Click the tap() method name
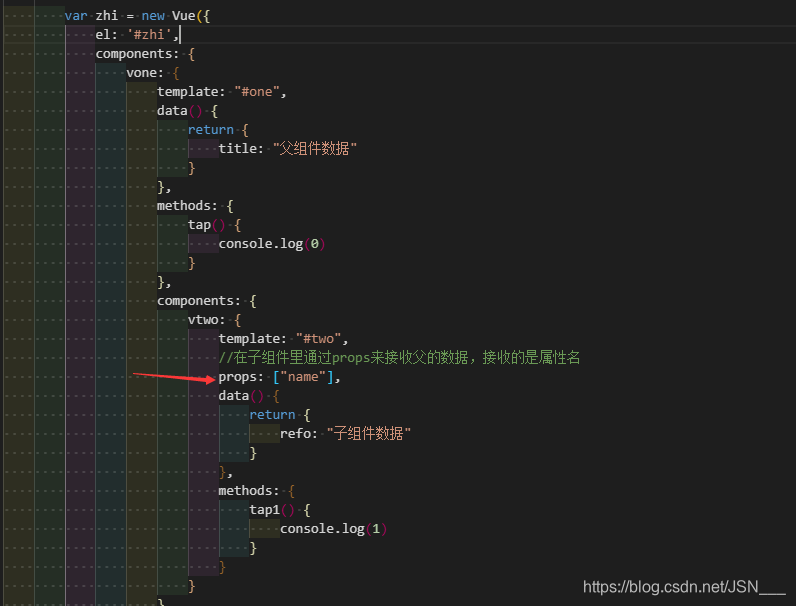796x606 pixels. [199, 225]
